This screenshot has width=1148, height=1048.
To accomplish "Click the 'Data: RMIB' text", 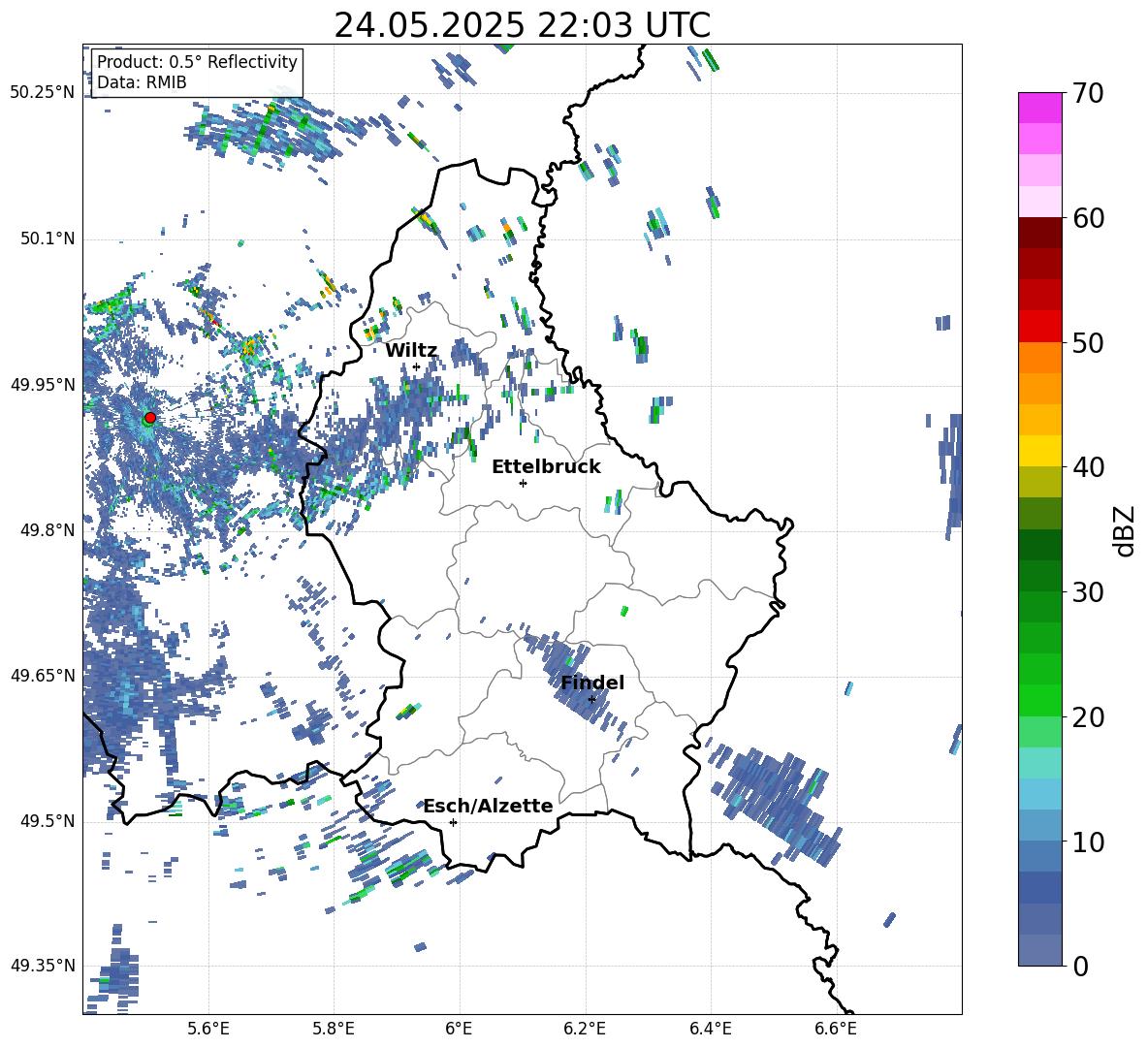I will pos(142,82).
